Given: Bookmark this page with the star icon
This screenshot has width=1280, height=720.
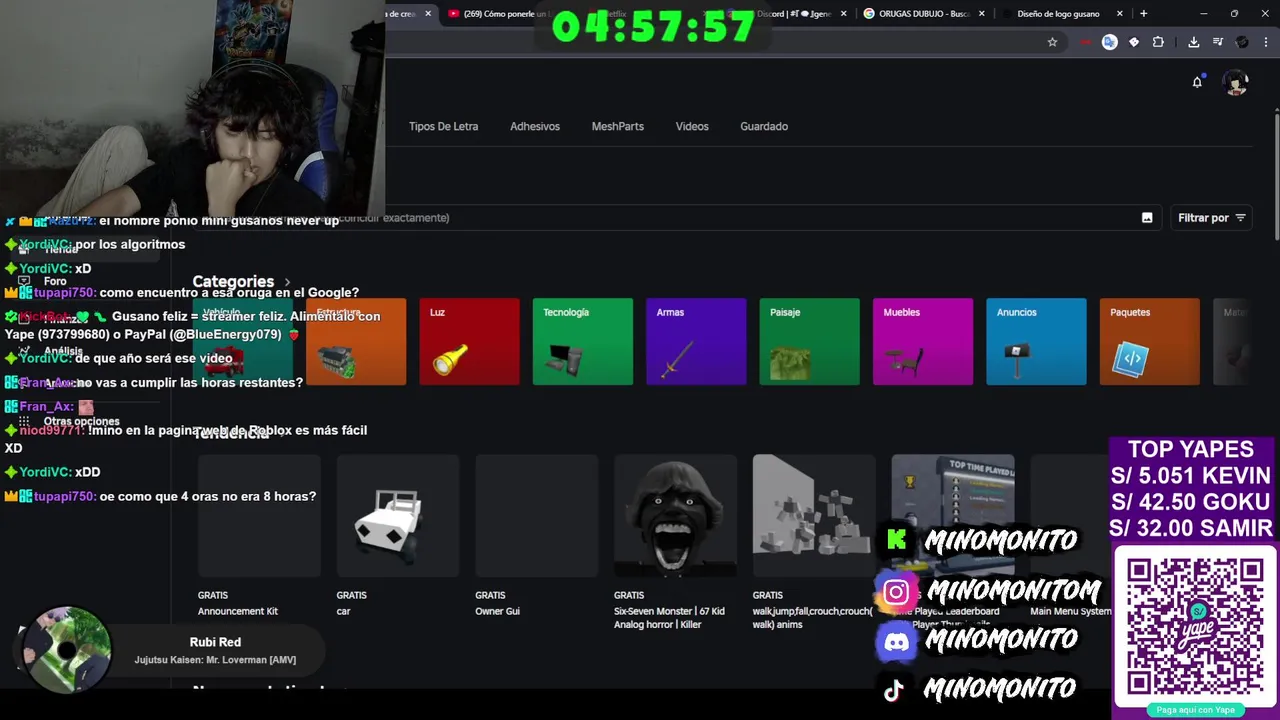Looking at the screenshot, I should click(1052, 42).
